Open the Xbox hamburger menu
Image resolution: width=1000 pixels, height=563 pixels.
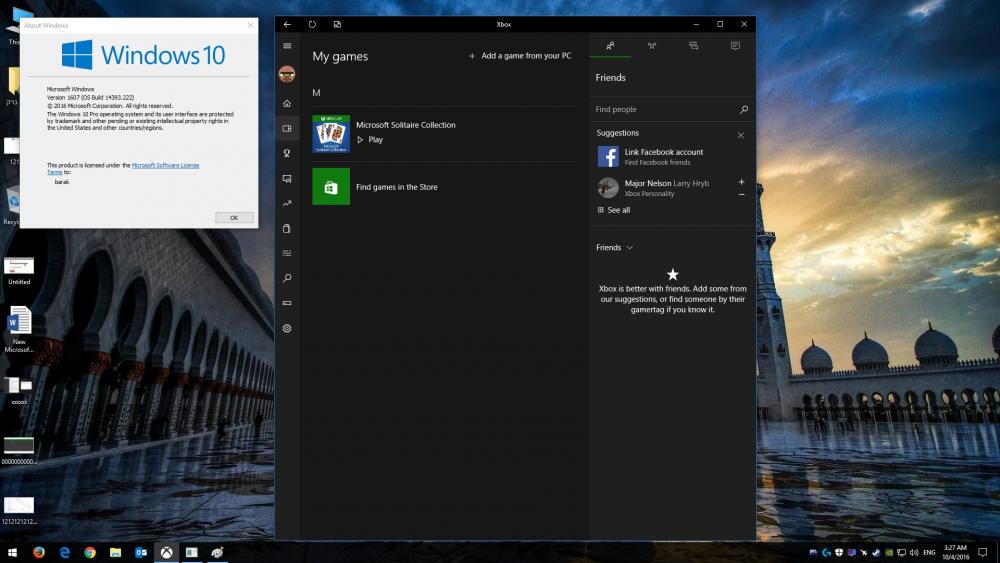click(287, 46)
